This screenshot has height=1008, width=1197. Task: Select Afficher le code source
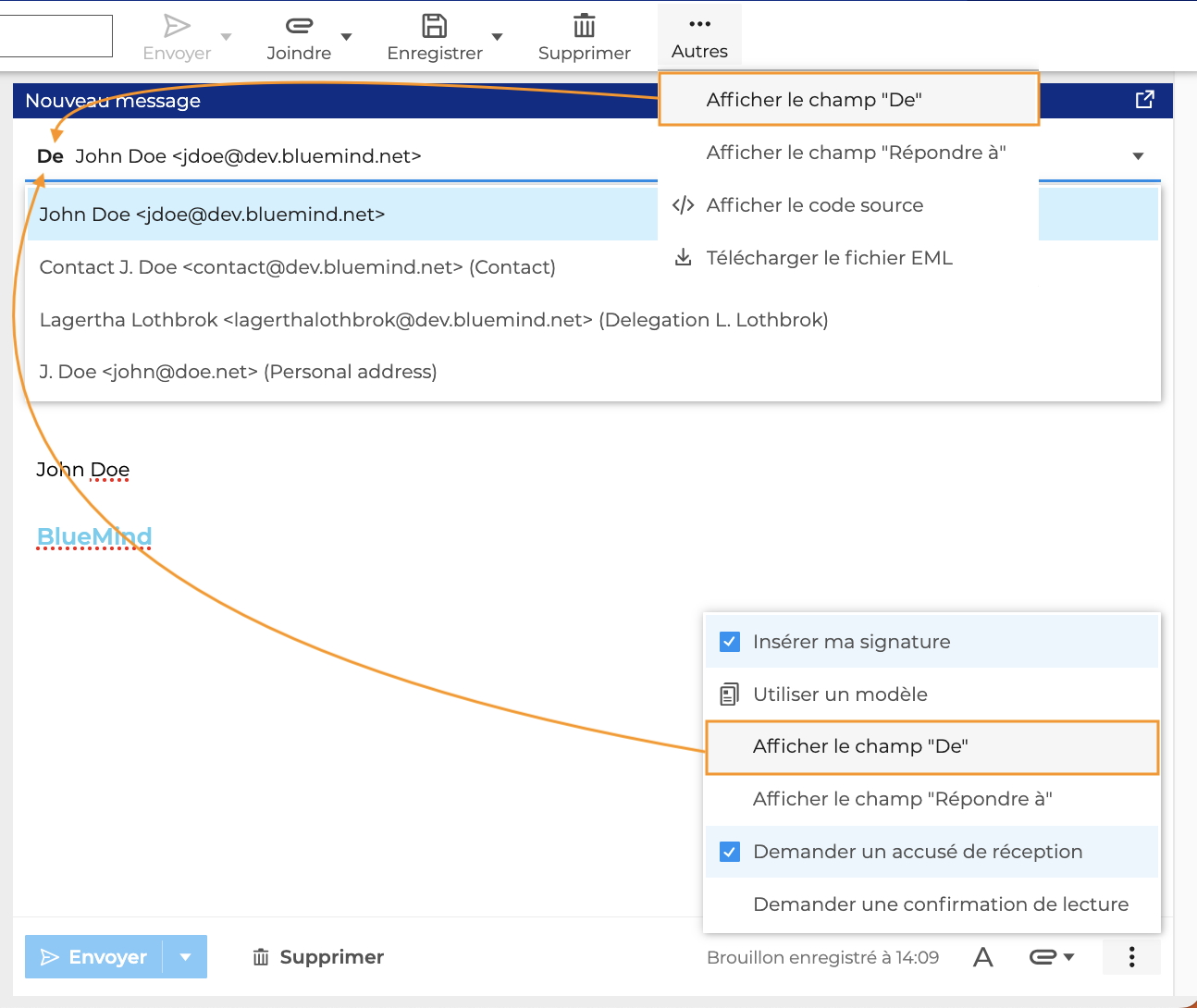pyautogui.click(x=814, y=205)
